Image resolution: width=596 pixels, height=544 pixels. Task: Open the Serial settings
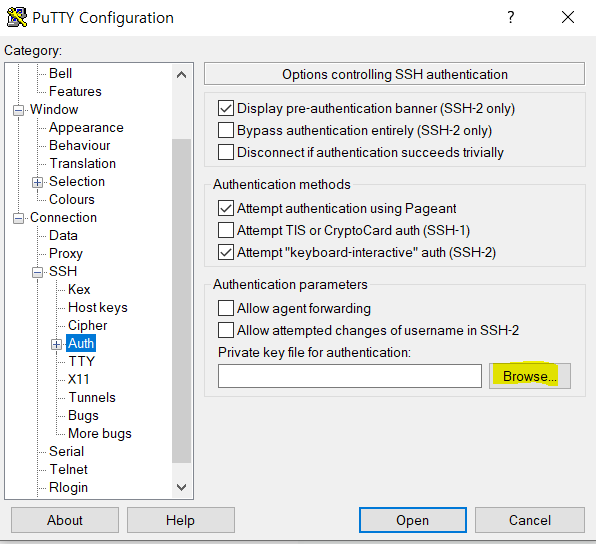pos(67,451)
